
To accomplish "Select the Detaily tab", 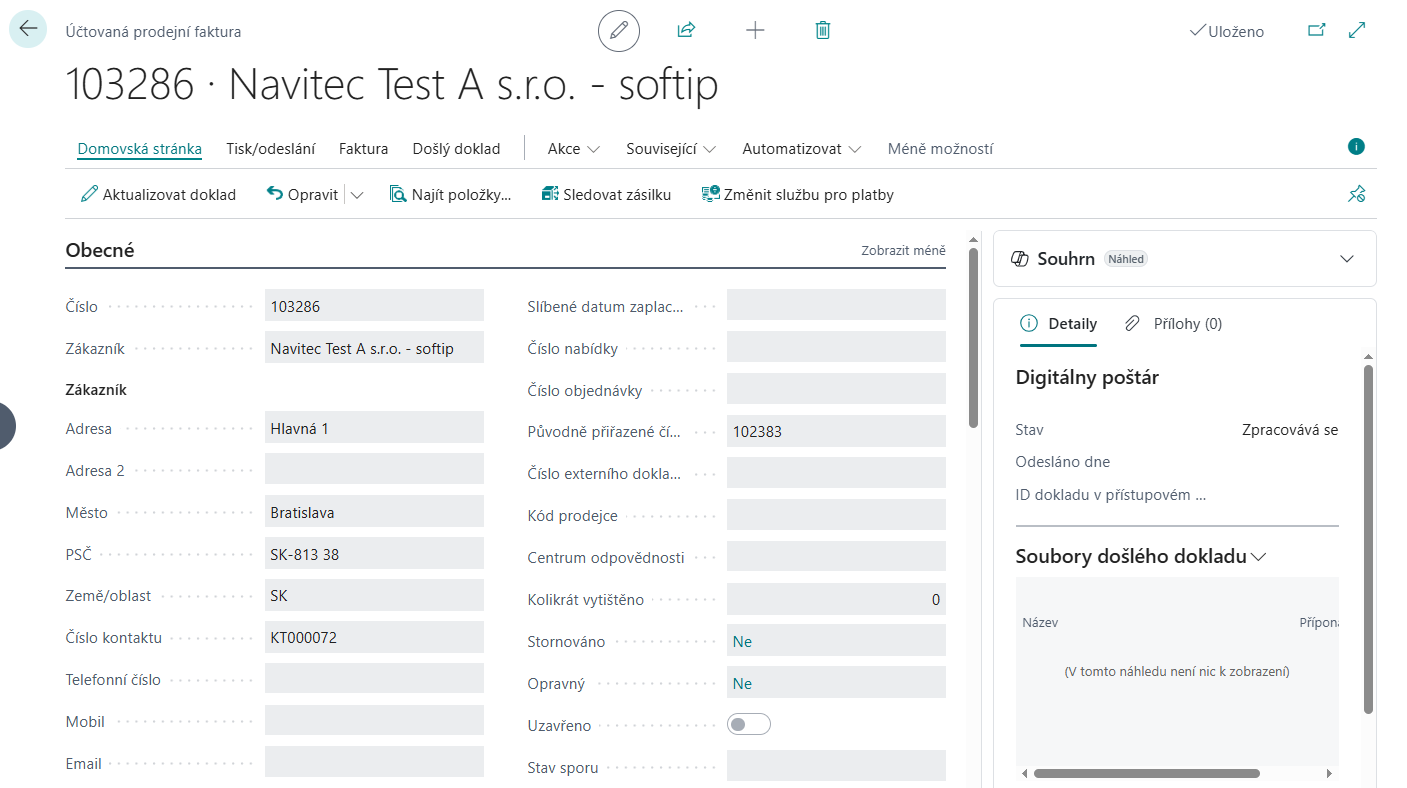I will click(x=1058, y=324).
